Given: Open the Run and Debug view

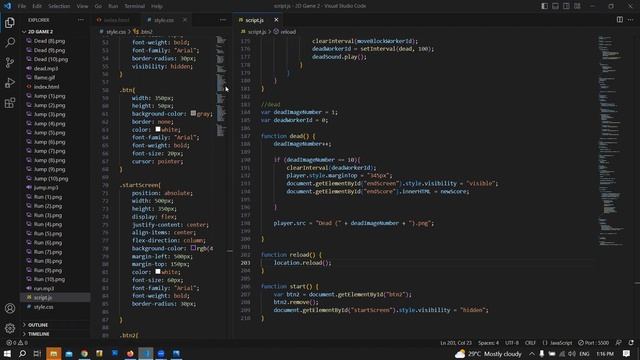Looking at the screenshot, I should click(x=10, y=82).
